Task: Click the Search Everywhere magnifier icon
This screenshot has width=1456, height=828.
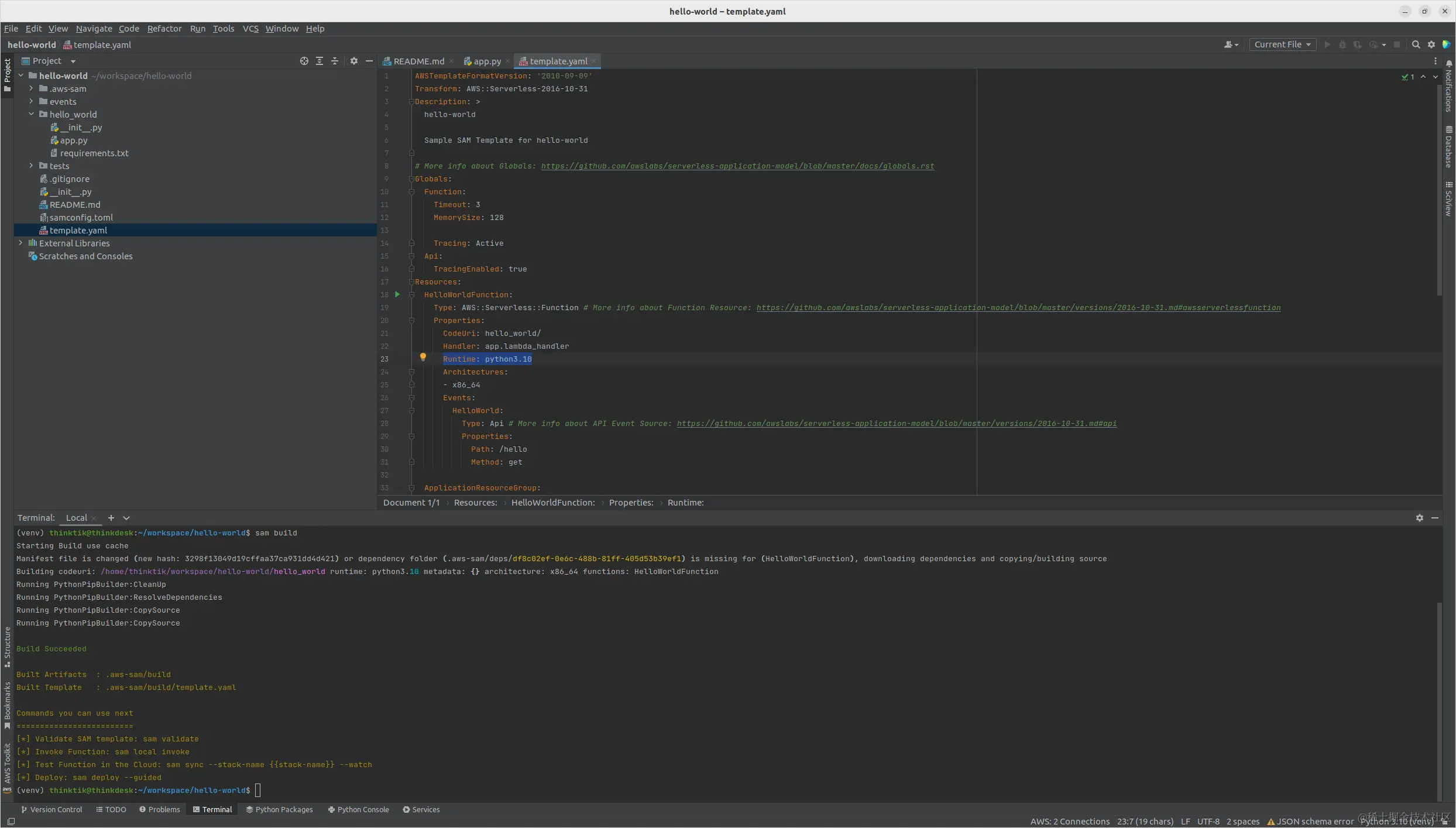Action: (x=1416, y=44)
